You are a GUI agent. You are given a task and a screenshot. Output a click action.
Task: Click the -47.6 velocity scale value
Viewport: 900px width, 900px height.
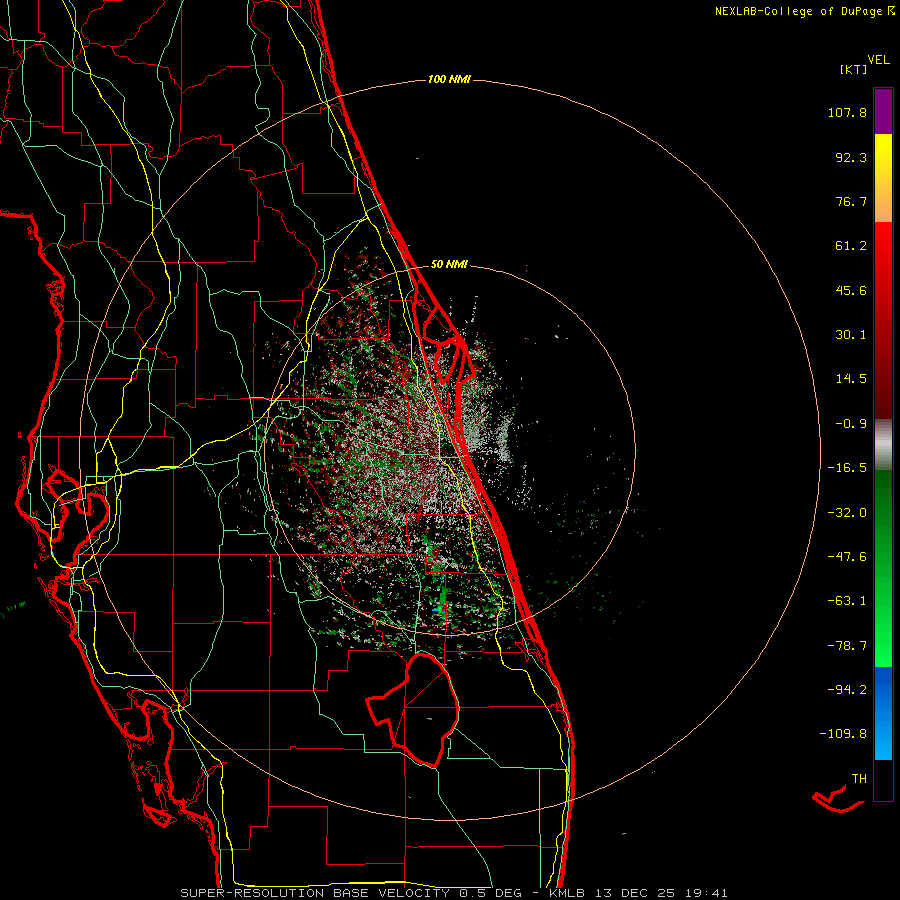tap(847, 557)
